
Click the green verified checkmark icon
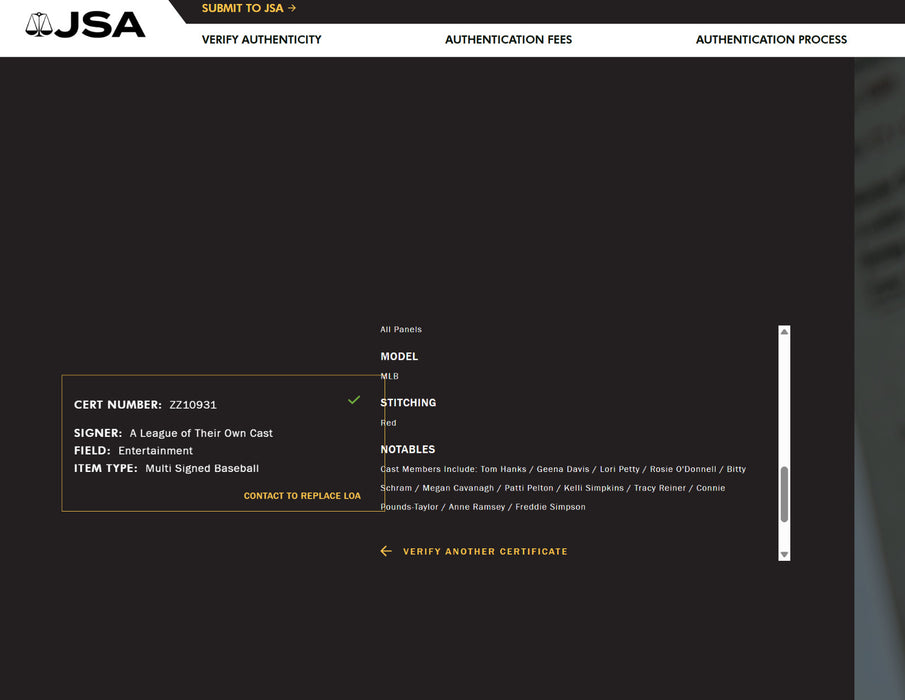coord(354,399)
